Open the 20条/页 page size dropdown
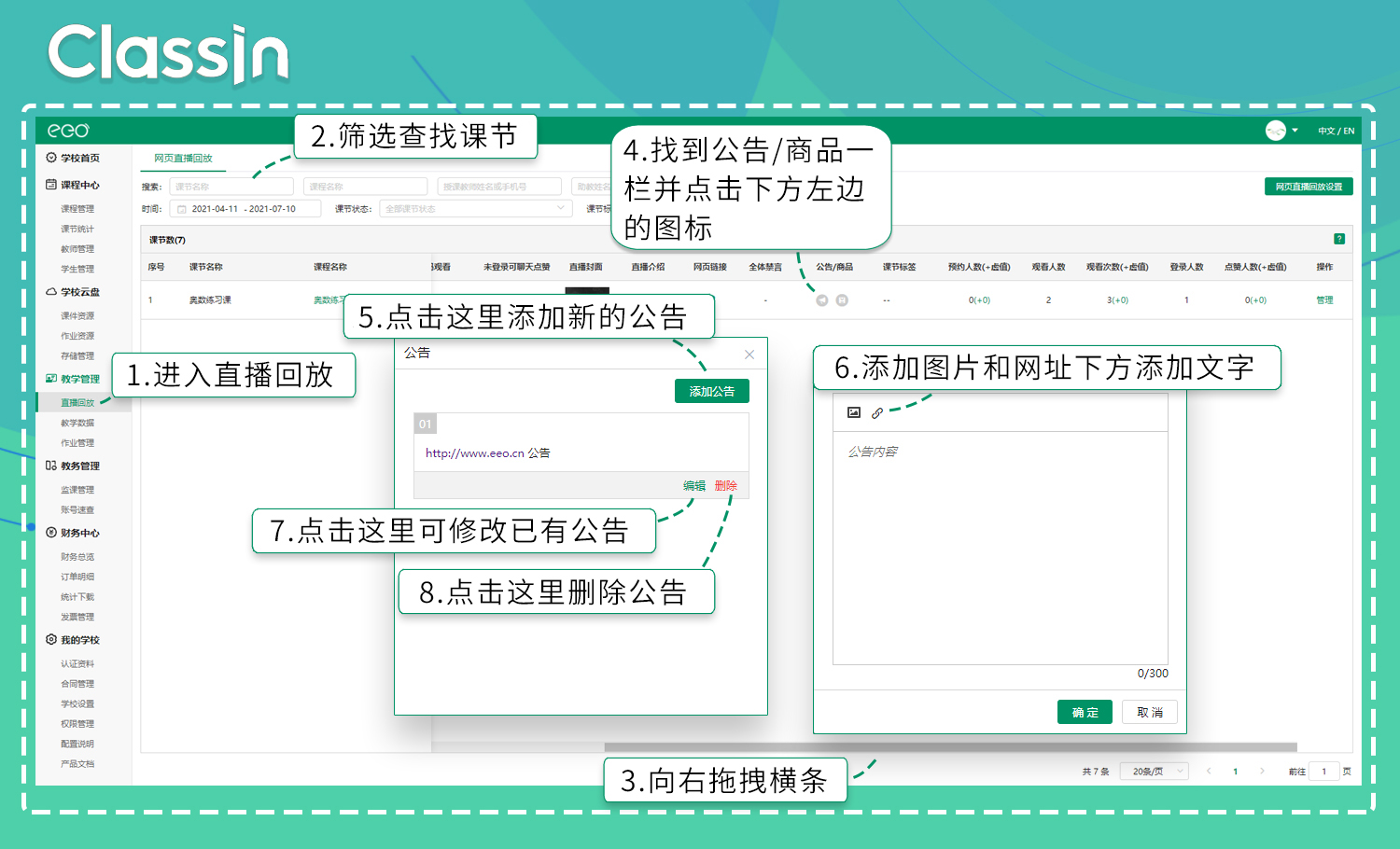 1156,772
